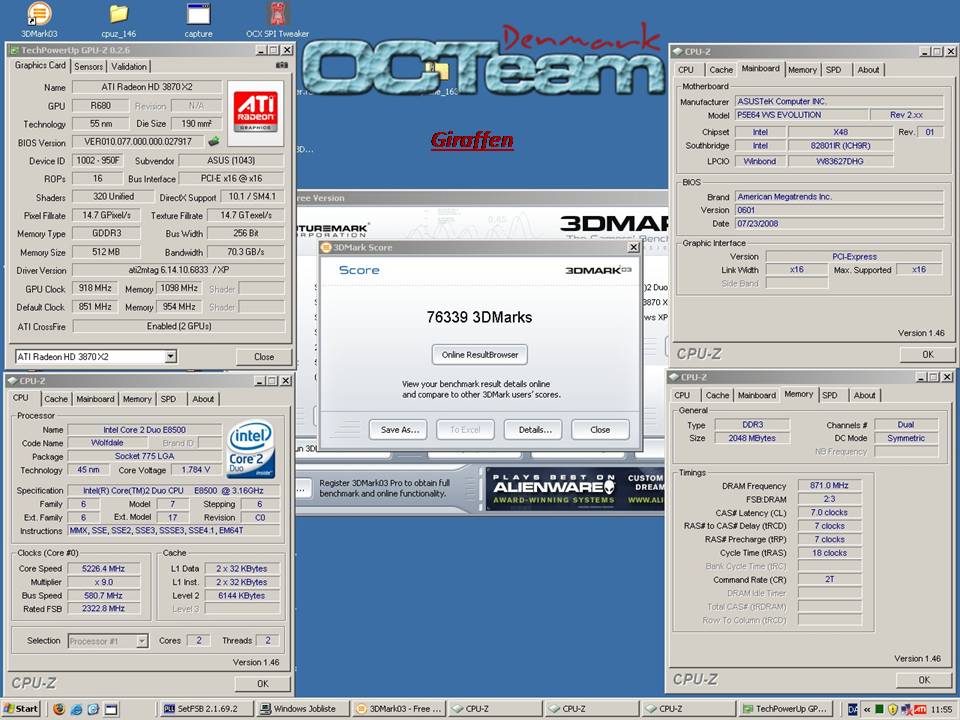The image size is (960, 720).
Task: Click the Bus Speed 580.7 MHz value
Action: point(103,595)
